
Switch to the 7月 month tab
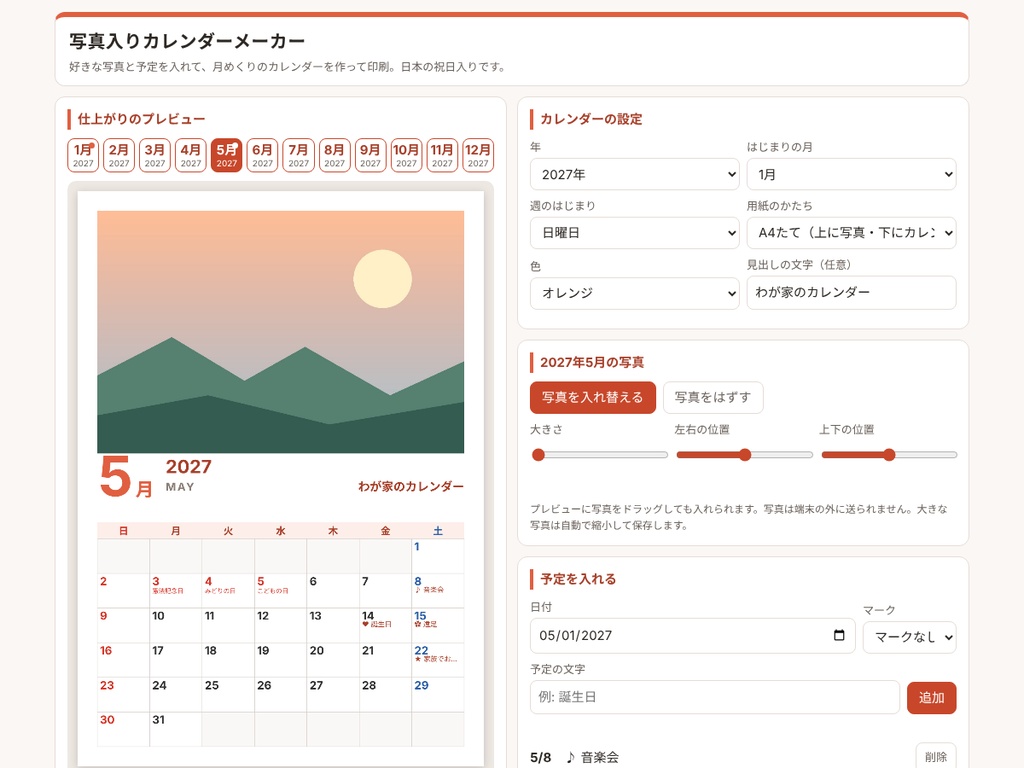(x=298, y=155)
